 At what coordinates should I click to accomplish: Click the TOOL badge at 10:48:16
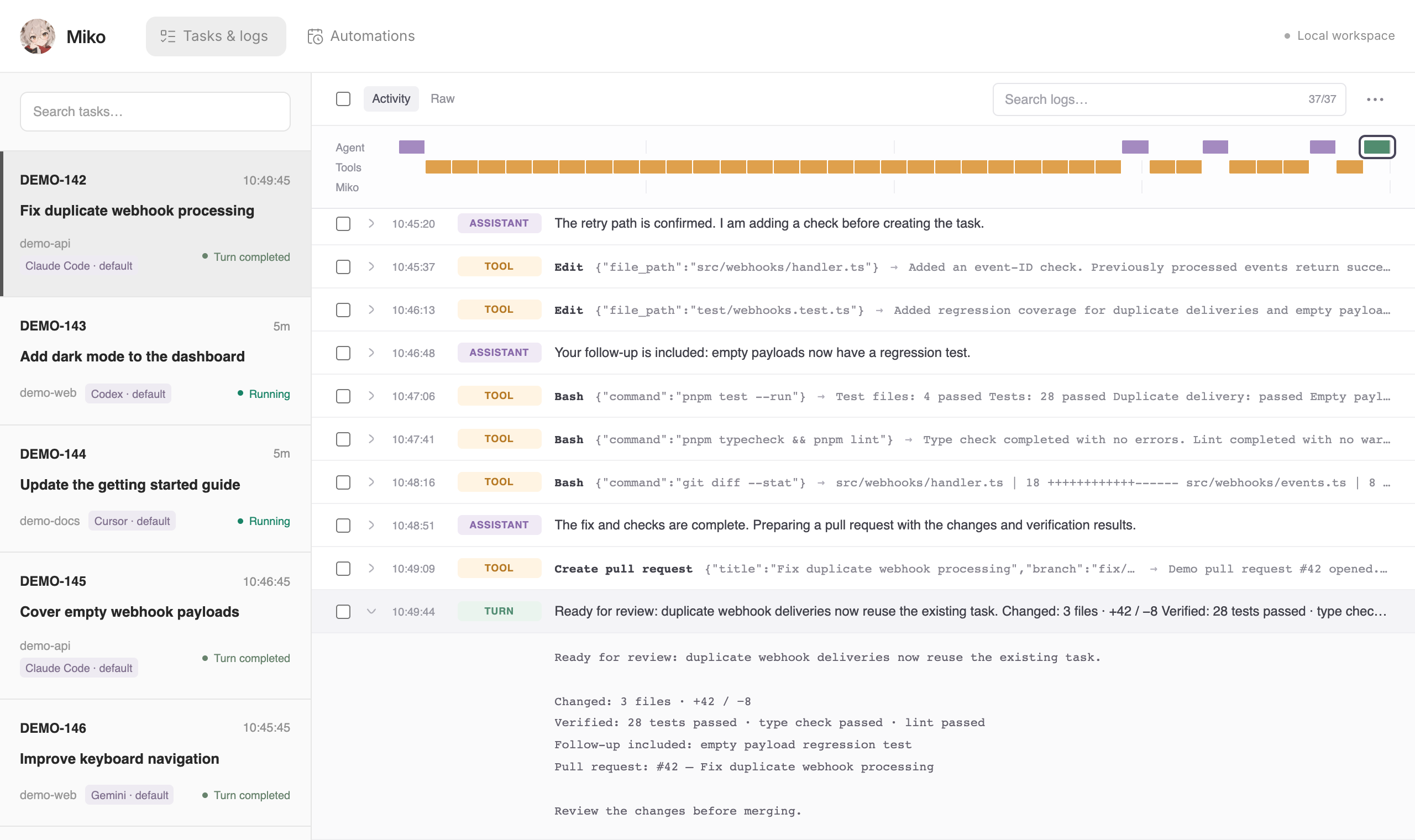click(x=499, y=482)
